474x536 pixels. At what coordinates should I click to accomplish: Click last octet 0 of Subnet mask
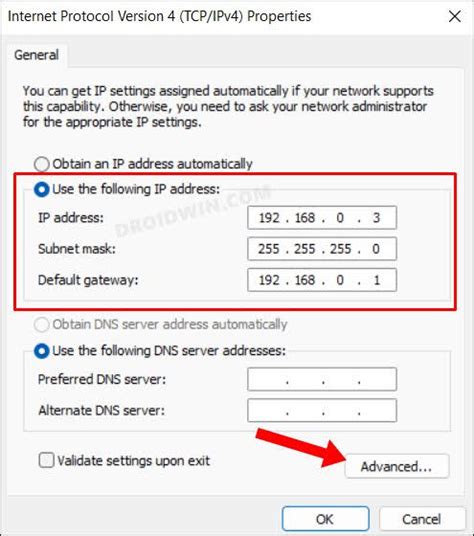pos(376,249)
